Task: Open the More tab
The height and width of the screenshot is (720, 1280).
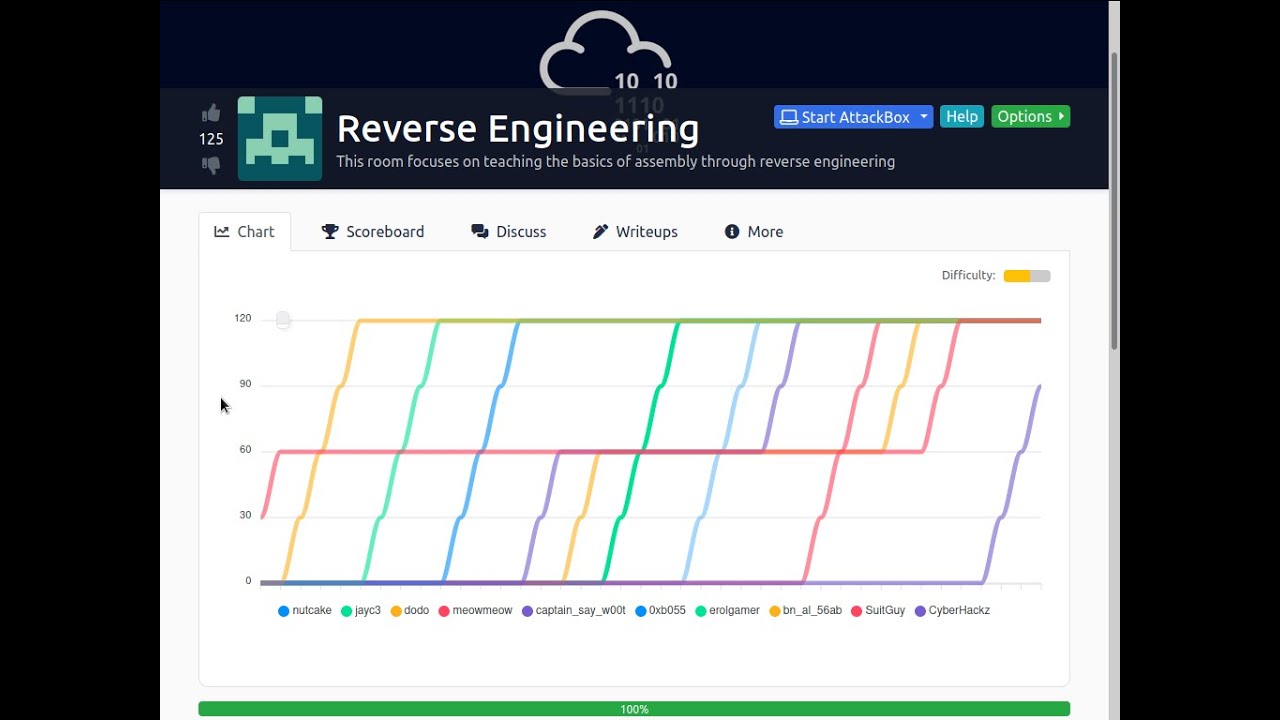Action: click(x=754, y=231)
